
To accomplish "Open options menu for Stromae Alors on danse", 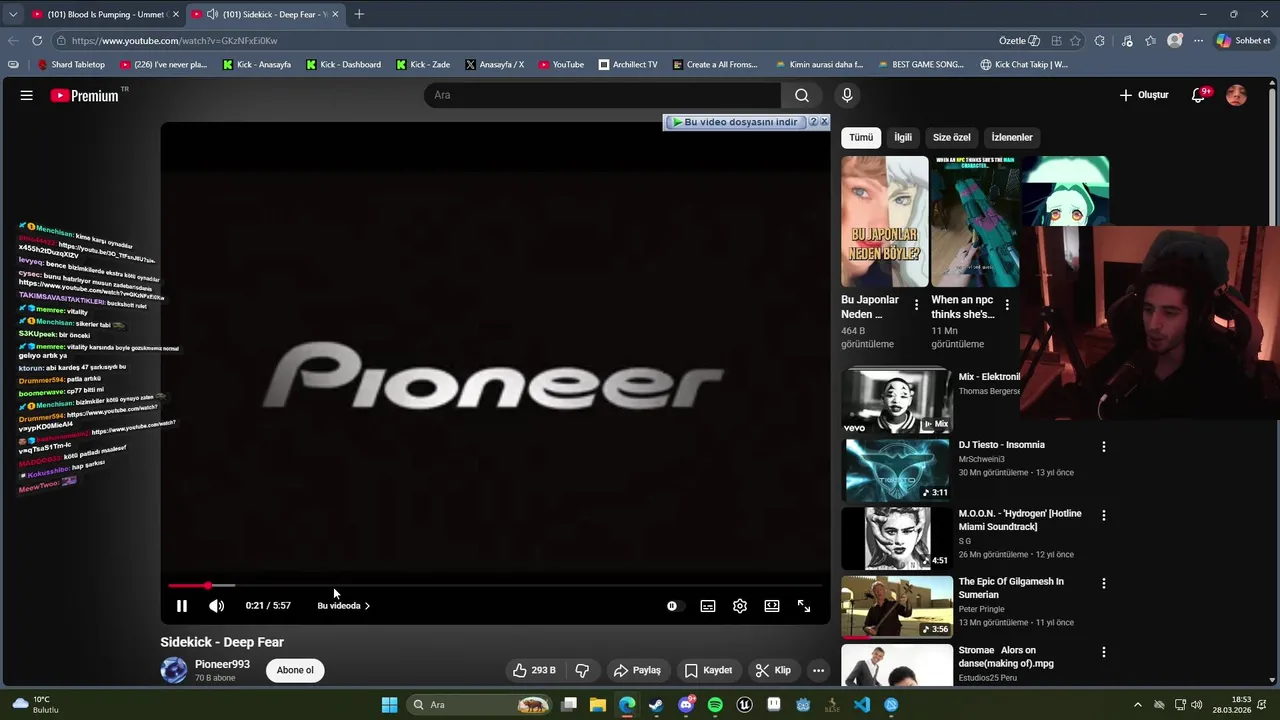I will [1104, 652].
